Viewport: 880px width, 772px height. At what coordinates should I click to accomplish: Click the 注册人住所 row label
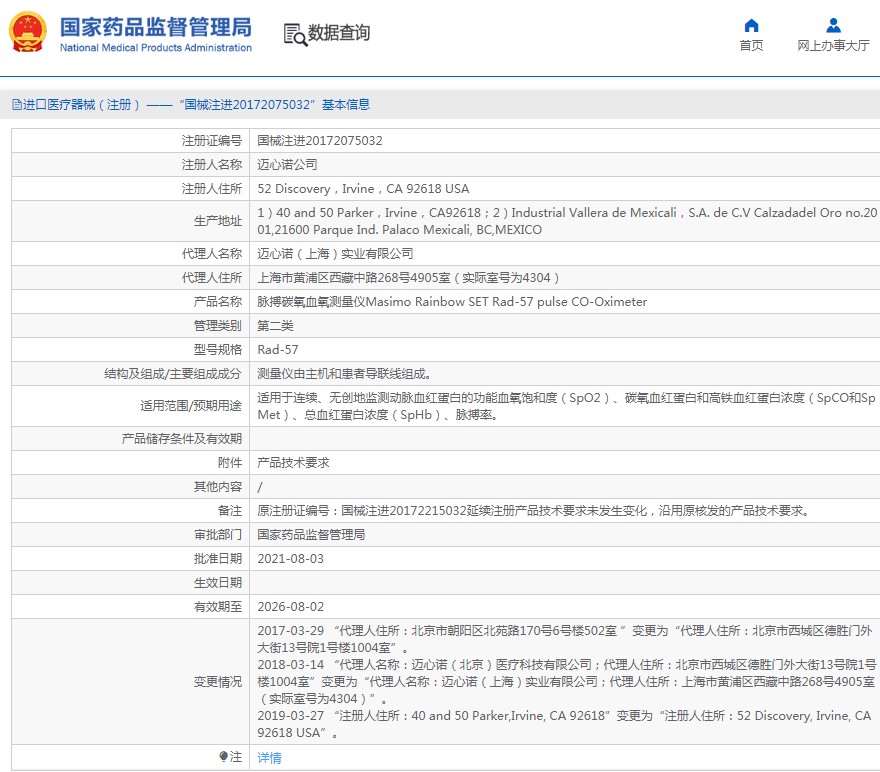point(212,189)
